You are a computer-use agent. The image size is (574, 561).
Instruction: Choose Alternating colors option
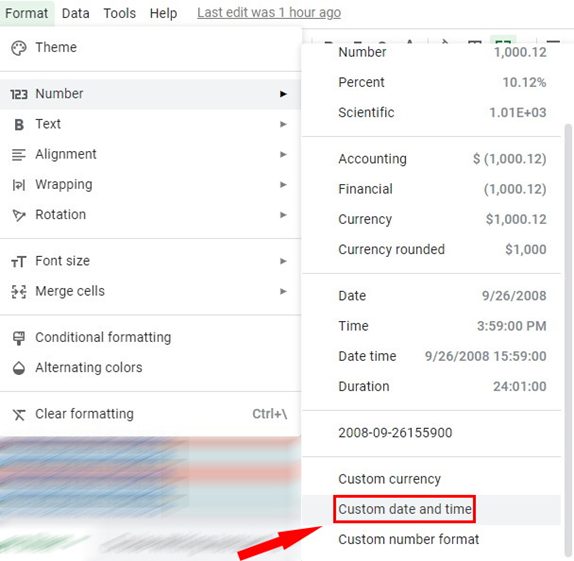(150, 367)
